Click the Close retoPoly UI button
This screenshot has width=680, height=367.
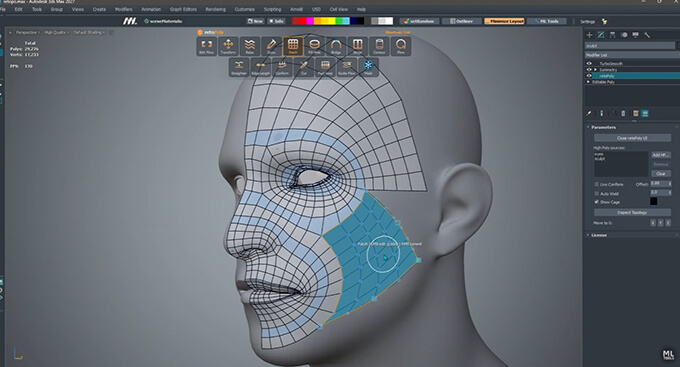[632, 138]
